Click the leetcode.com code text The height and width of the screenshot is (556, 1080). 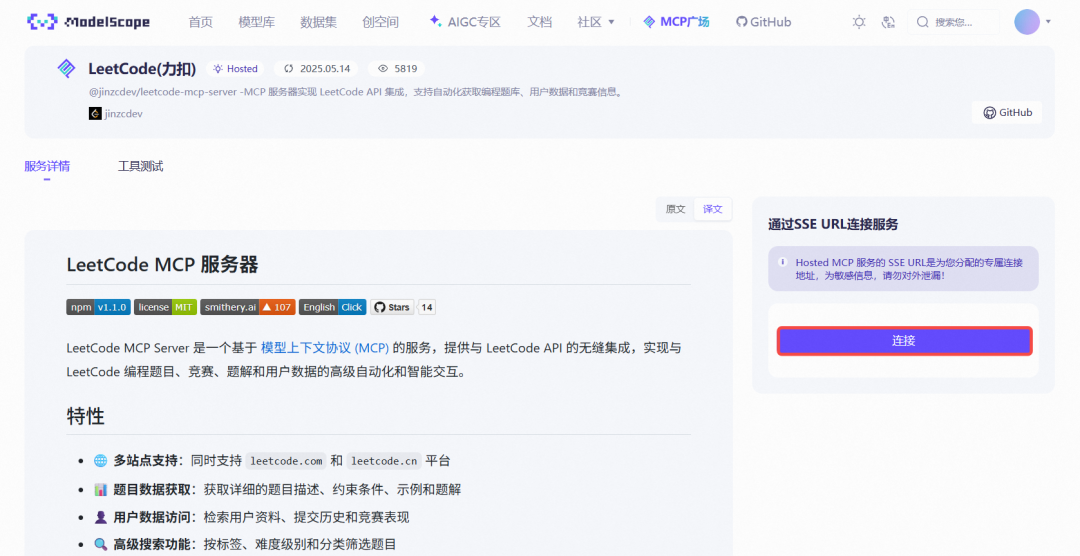(x=286, y=461)
